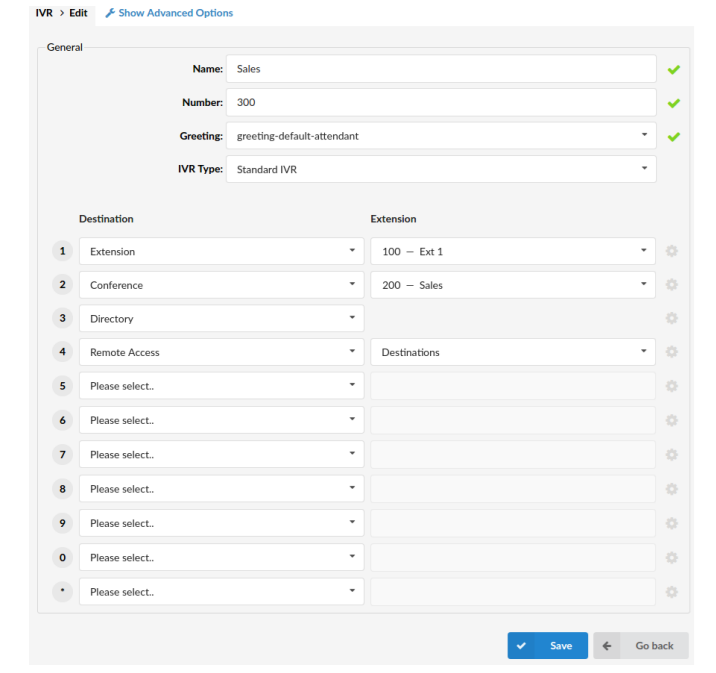Click the Go back button
Image resolution: width=716 pixels, height=673 pixels.
click(x=641, y=646)
